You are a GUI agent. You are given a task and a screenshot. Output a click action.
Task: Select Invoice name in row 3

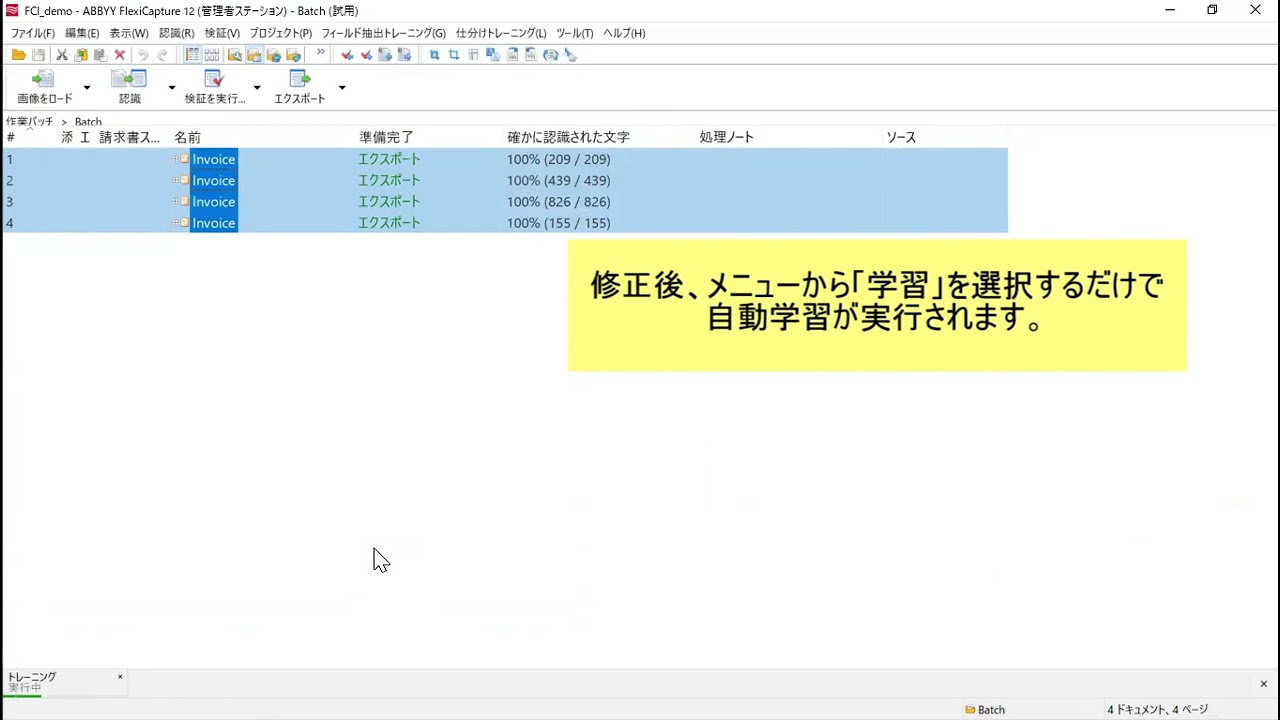point(214,202)
